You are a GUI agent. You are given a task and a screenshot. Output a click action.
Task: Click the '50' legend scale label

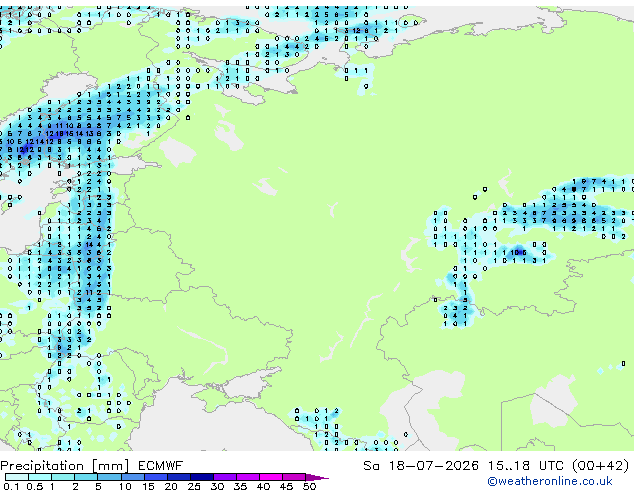point(309,486)
